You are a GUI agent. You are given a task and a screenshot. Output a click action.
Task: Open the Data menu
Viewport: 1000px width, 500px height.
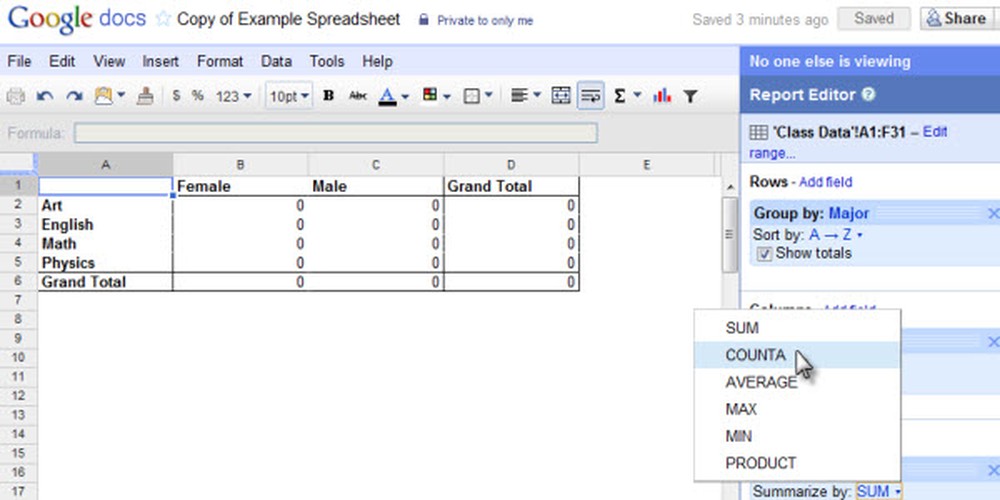tap(276, 62)
